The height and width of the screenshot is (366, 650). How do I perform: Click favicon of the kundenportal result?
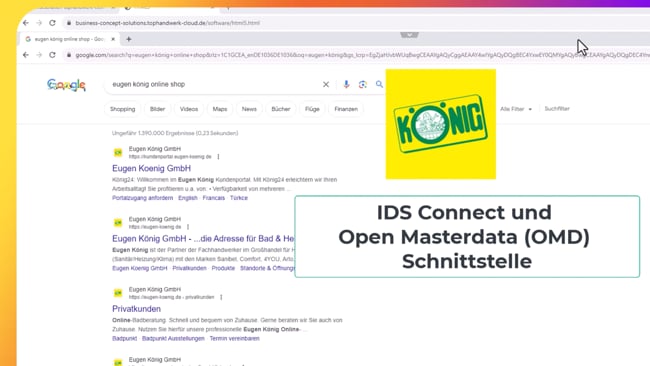118,153
